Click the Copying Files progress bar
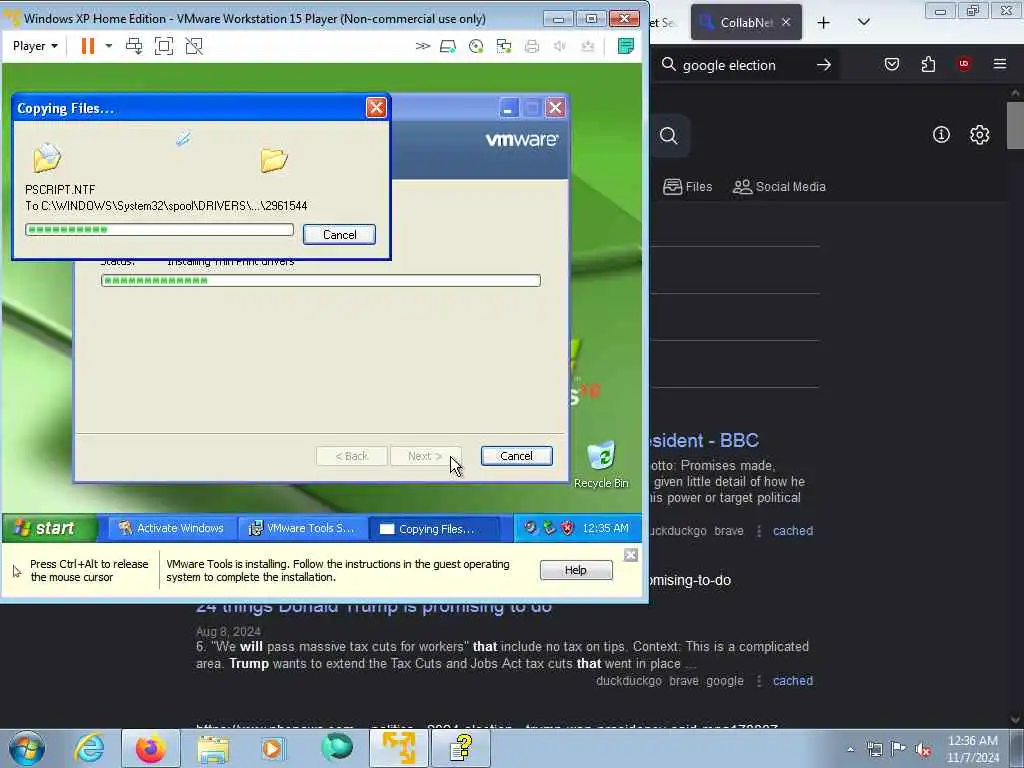Viewport: 1024px width, 768px height. pyautogui.click(x=159, y=229)
